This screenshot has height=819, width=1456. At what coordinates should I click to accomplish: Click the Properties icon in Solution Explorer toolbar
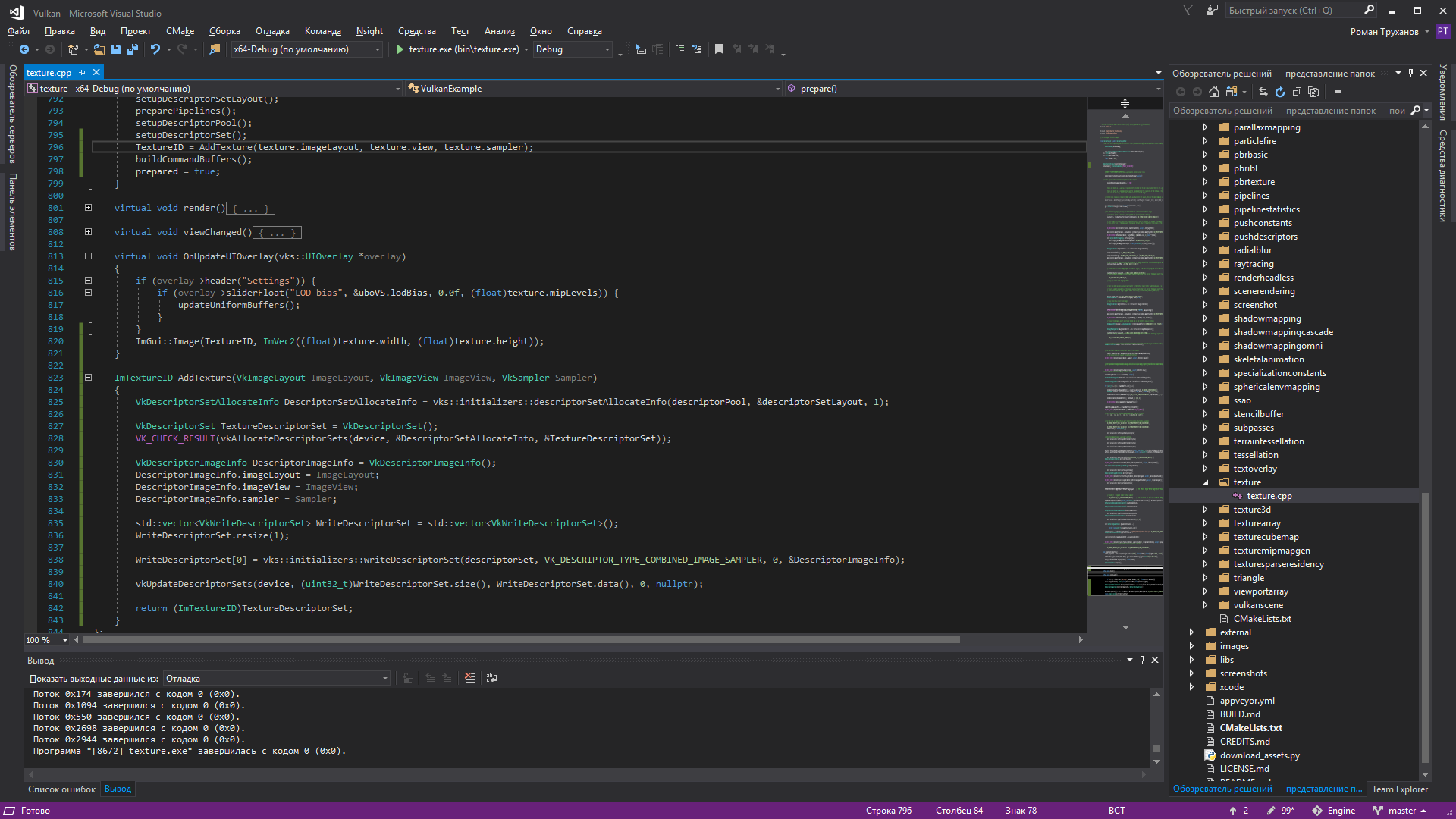(1337, 92)
